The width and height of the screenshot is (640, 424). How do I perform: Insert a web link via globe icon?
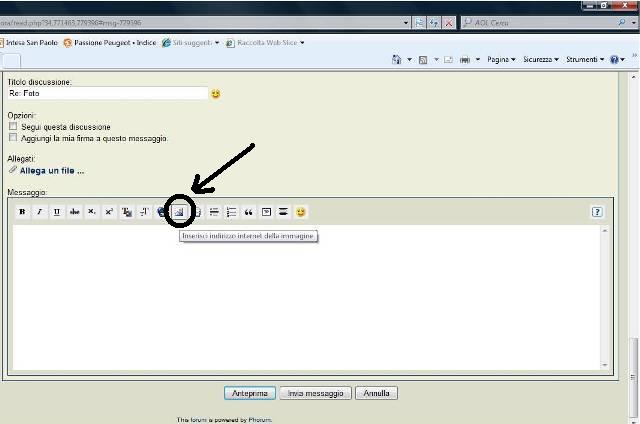tap(161, 212)
